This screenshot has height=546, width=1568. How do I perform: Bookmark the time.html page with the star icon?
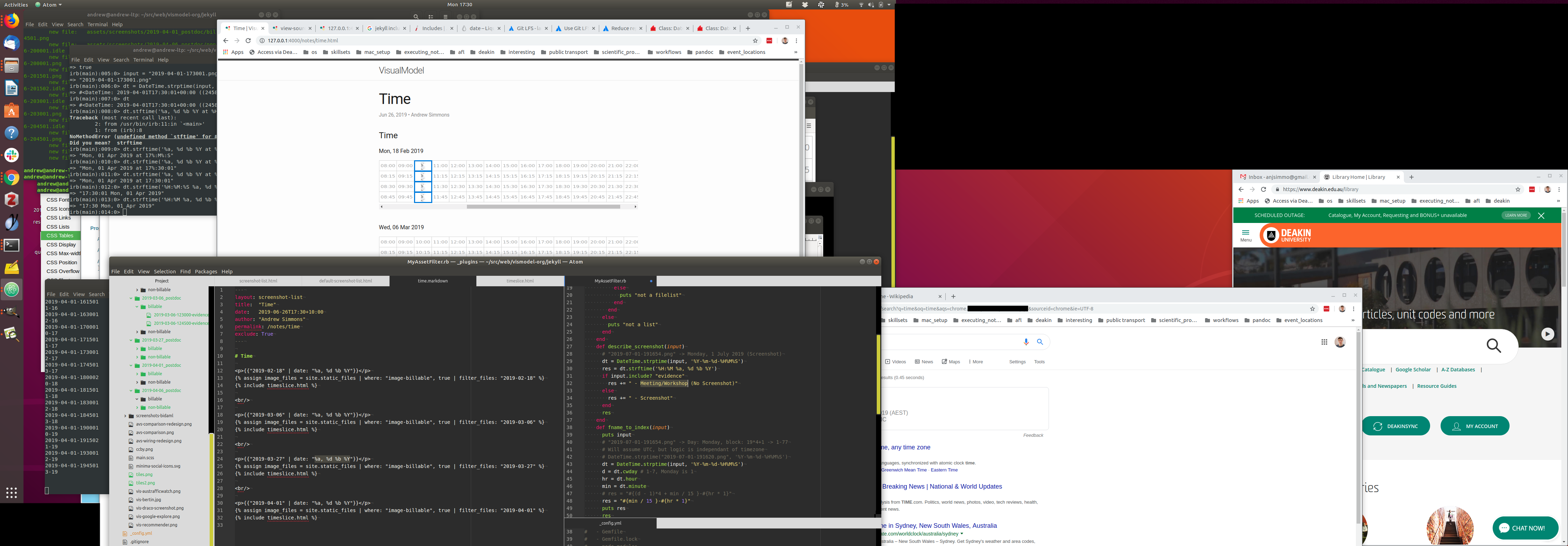point(755,41)
